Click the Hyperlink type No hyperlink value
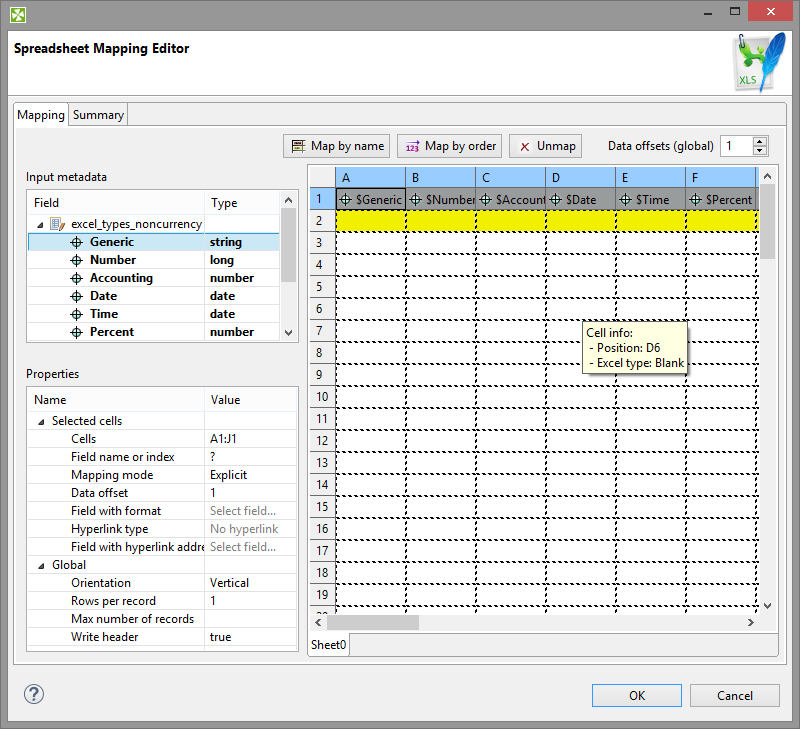The height and width of the screenshot is (729, 800). coord(250,530)
